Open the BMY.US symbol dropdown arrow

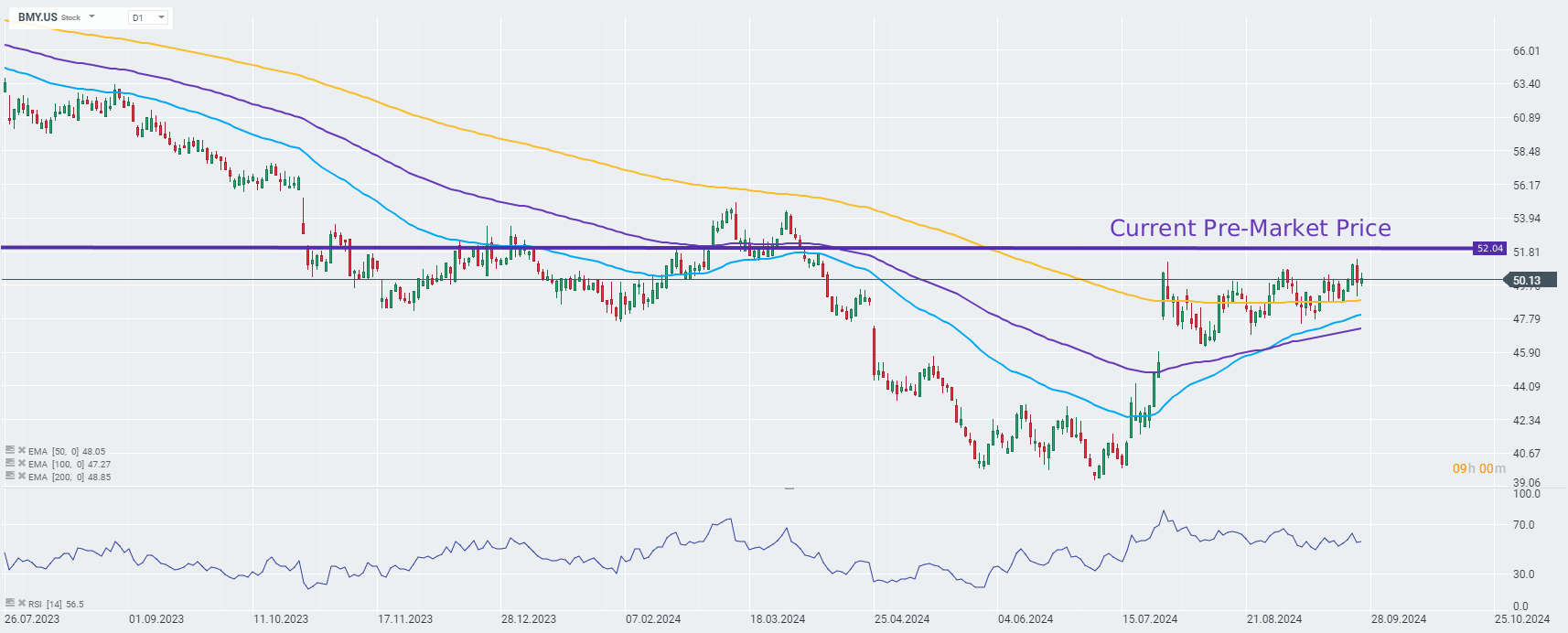pyautogui.click(x=91, y=16)
